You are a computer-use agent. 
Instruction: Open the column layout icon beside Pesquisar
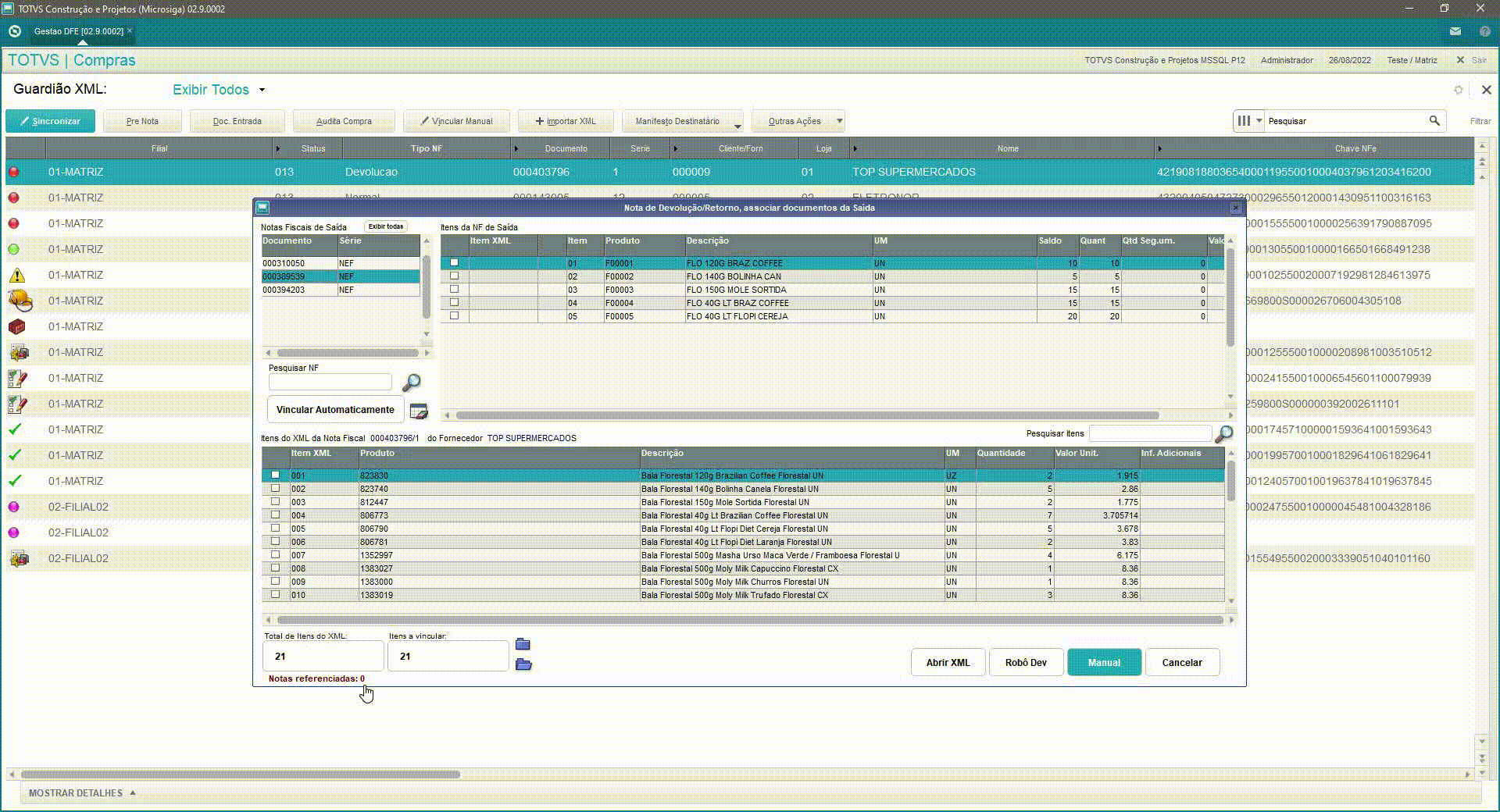[x=1244, y=121]
